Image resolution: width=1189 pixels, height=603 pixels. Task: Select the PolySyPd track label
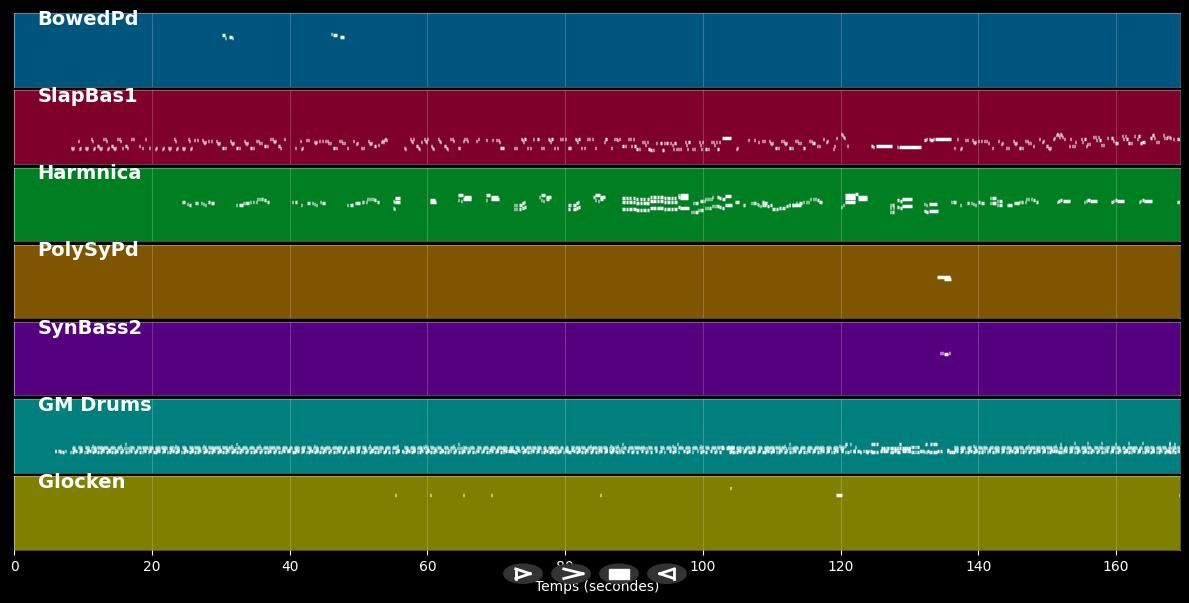88,250
